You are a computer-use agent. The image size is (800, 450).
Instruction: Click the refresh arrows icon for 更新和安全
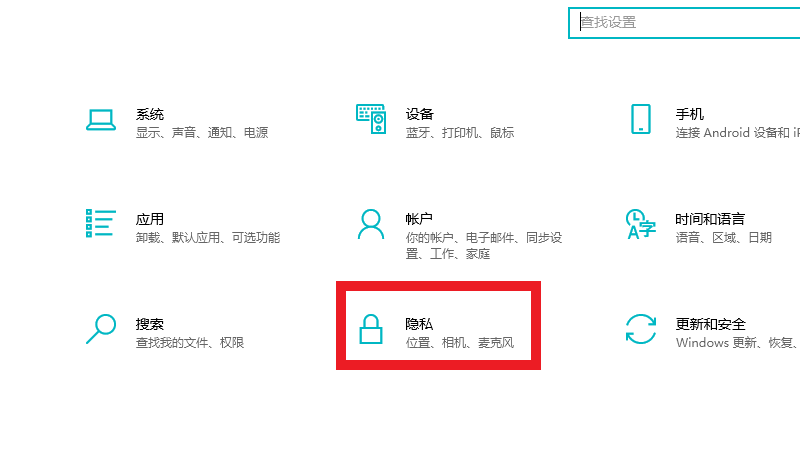click(641, 329)
